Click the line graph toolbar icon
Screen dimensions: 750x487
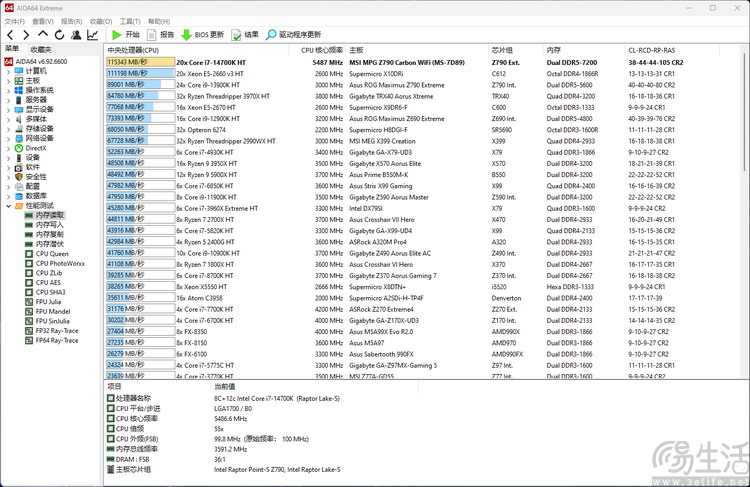(92, 34)
